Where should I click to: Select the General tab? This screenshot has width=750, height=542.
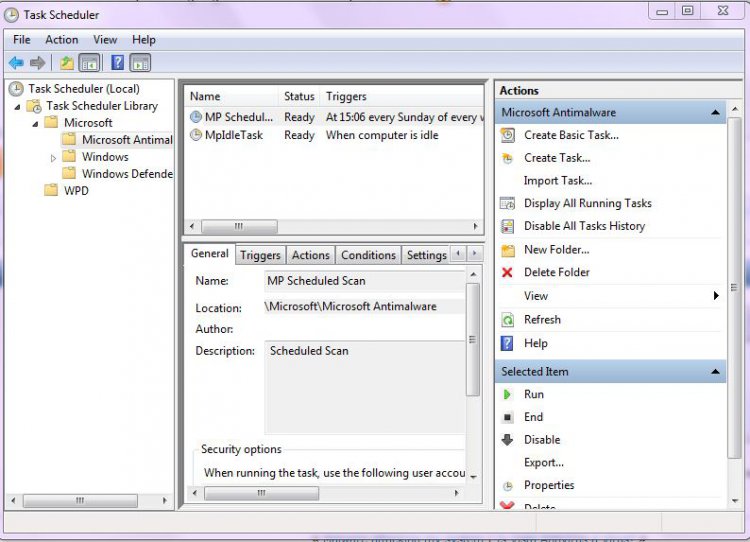pos(210,254)
